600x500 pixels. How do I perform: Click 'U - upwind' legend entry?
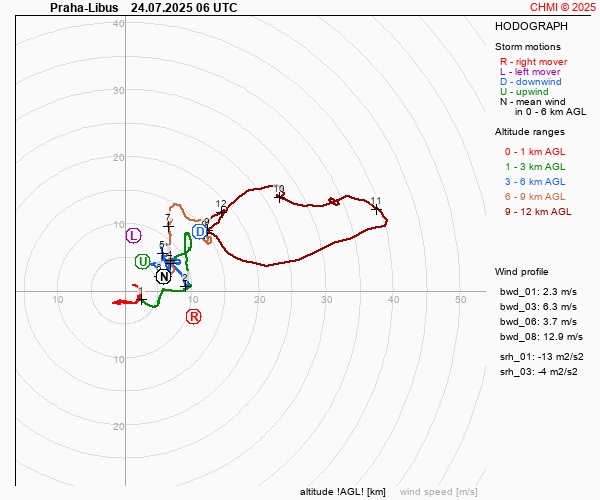[x=524, y=92]
